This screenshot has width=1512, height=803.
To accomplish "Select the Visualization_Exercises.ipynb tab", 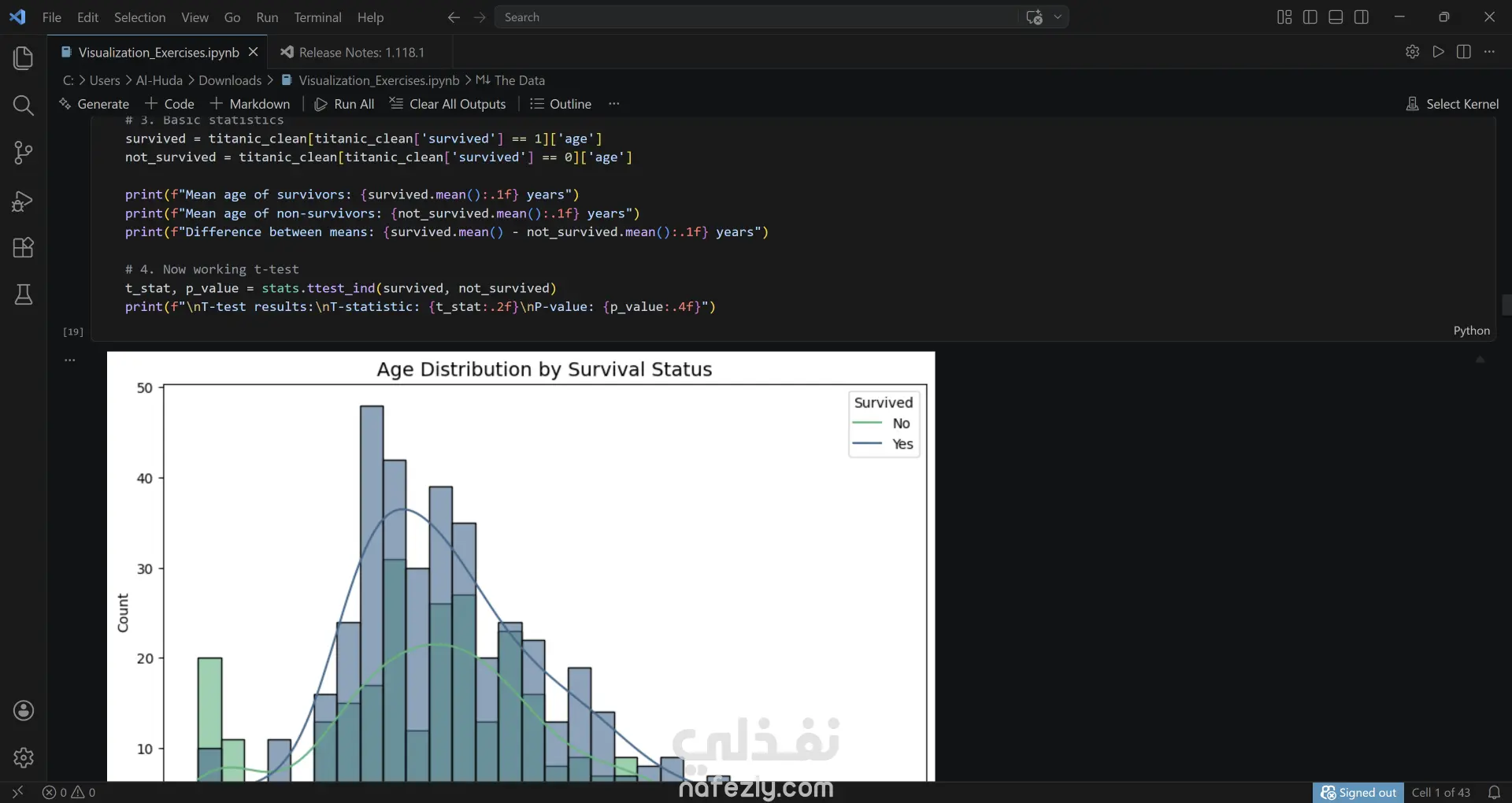I will click(157, 52).
